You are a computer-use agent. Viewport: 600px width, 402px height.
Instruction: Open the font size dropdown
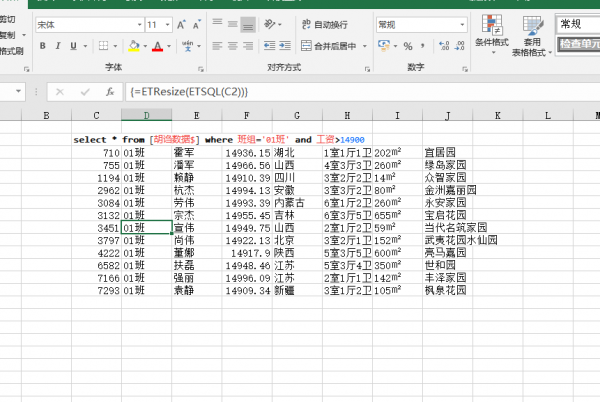[x=168, y=25]
